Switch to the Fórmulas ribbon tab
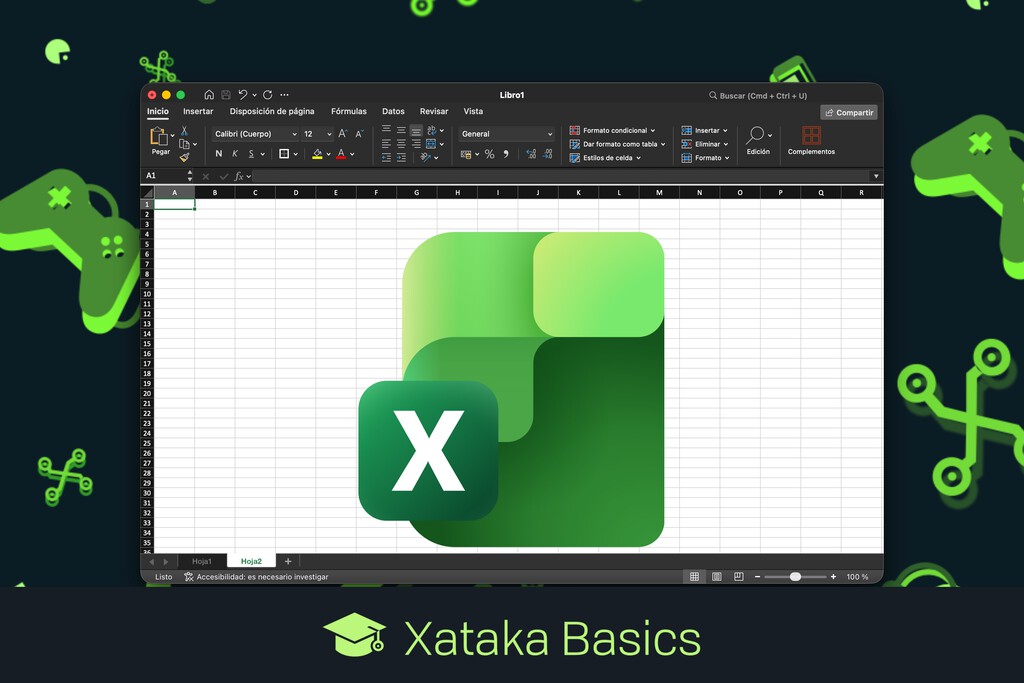 [x=348, y=111]
